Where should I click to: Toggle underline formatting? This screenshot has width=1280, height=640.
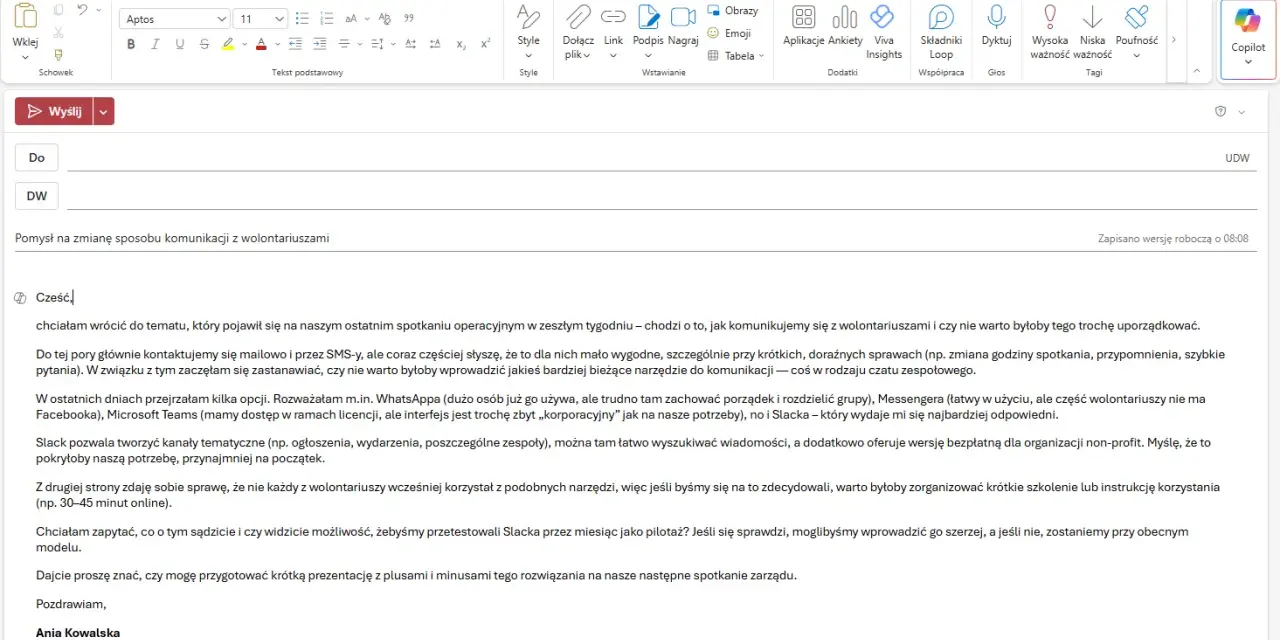point(180,44)
